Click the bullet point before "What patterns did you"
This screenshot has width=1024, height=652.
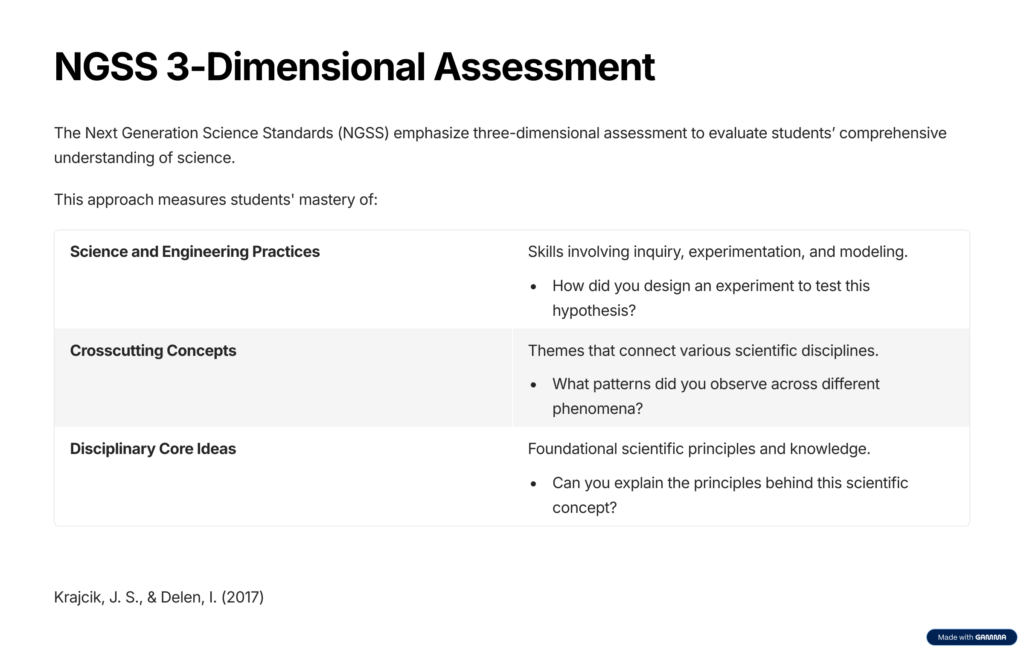(x=535, y=385)
